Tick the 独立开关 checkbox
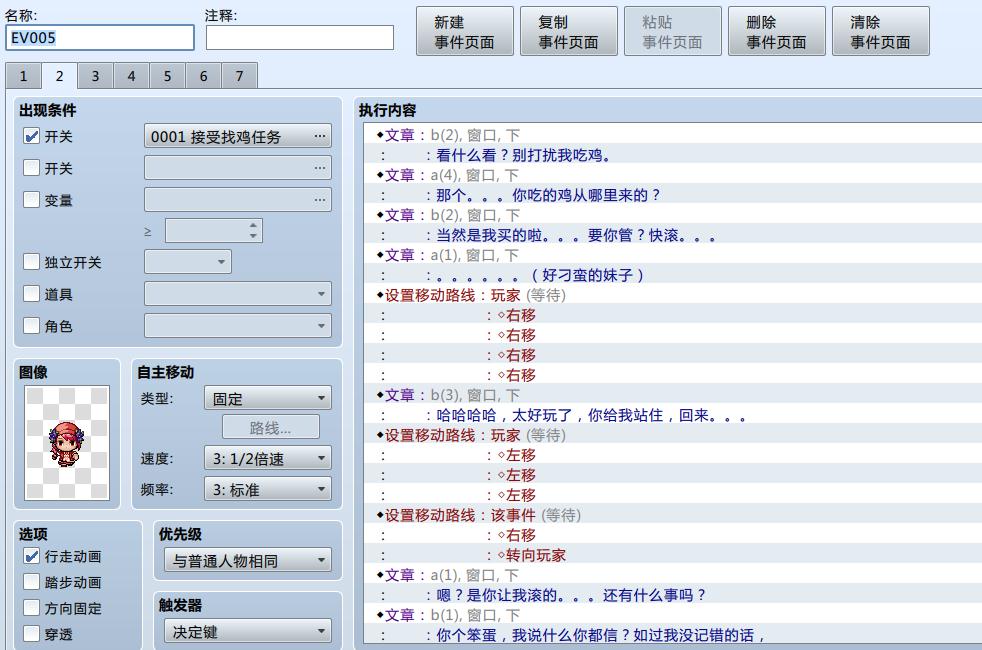 click(x=31, y=261)
